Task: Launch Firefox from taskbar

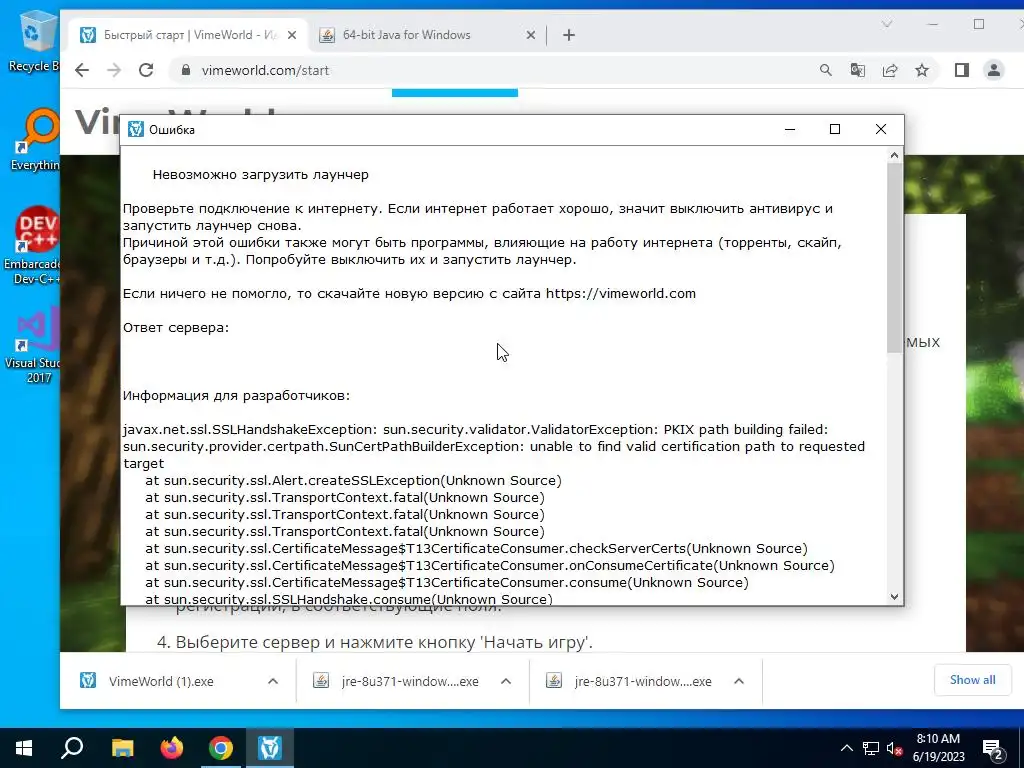Action: [x=172, y=748]
